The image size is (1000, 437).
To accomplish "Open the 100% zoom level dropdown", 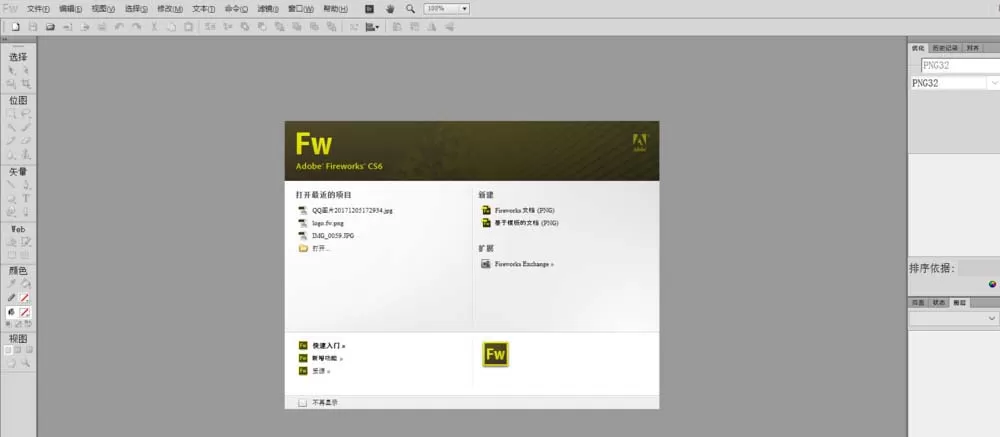I will click(x=464, y=9).
